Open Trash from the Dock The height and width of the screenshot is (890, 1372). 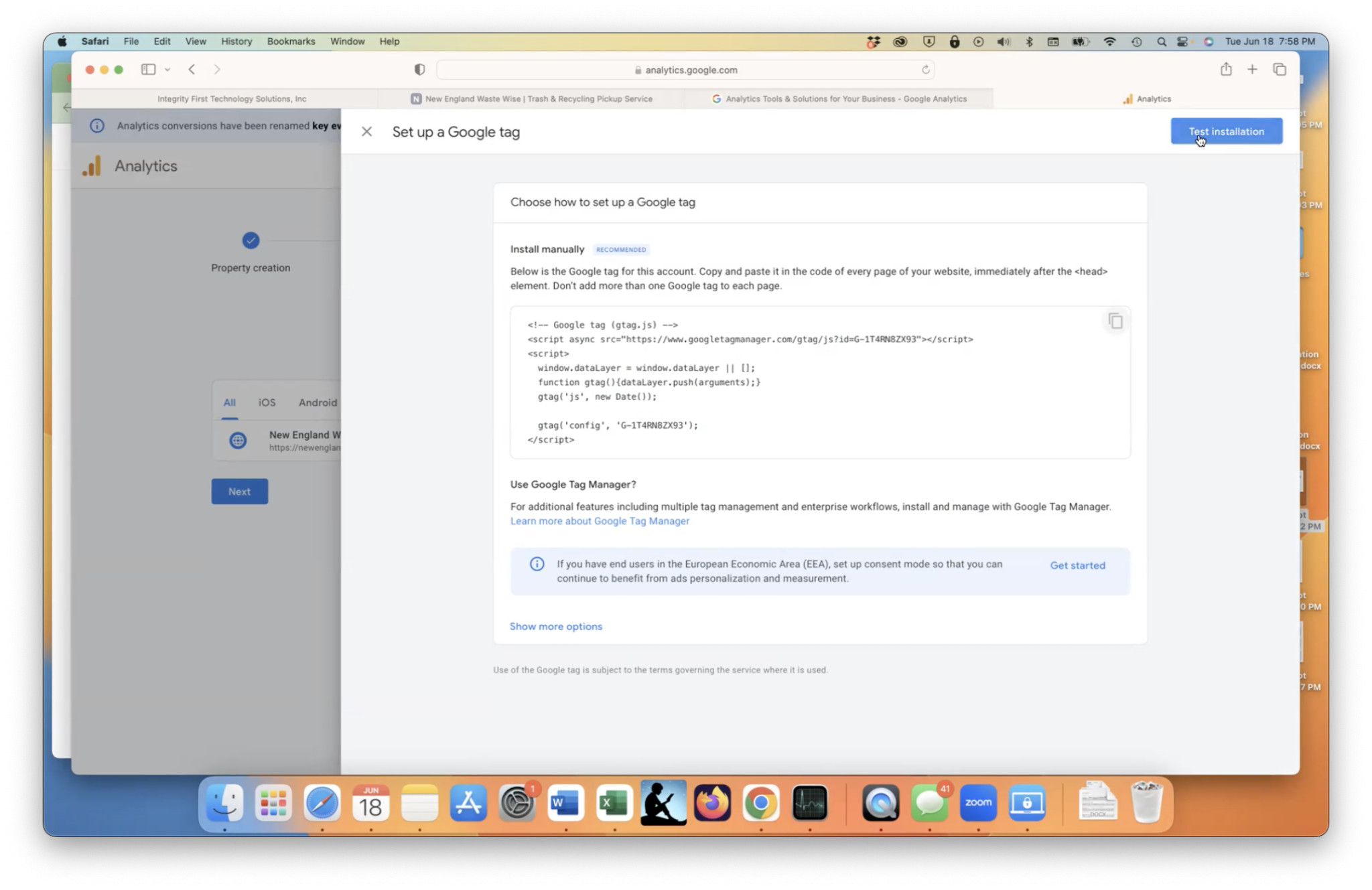(1146, 802)
